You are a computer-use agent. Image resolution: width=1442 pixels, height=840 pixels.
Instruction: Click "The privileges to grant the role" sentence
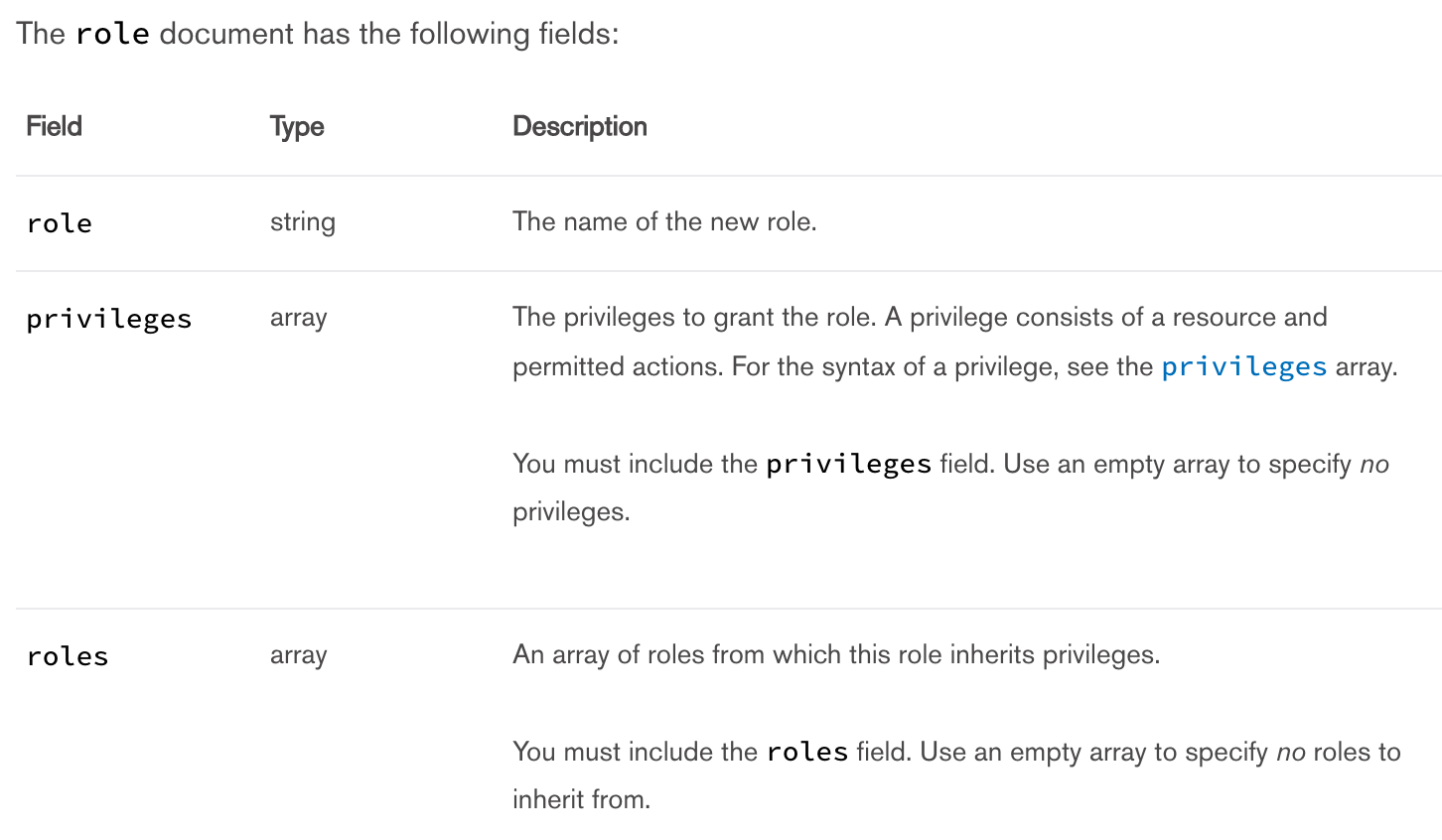point(693,318)
